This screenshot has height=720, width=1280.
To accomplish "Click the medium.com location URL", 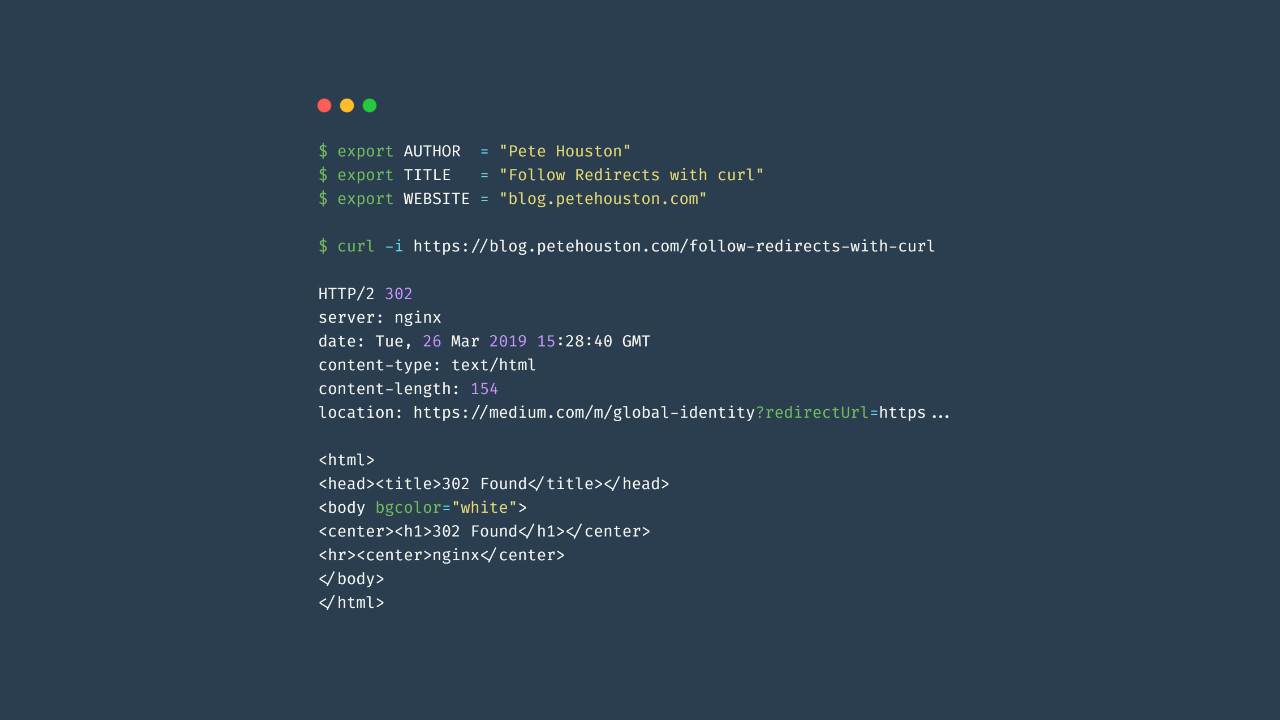I will (584, 412).
